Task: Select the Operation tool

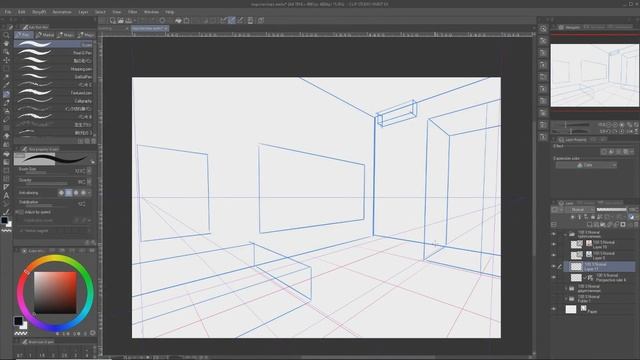Action: (x=6, y=52)
